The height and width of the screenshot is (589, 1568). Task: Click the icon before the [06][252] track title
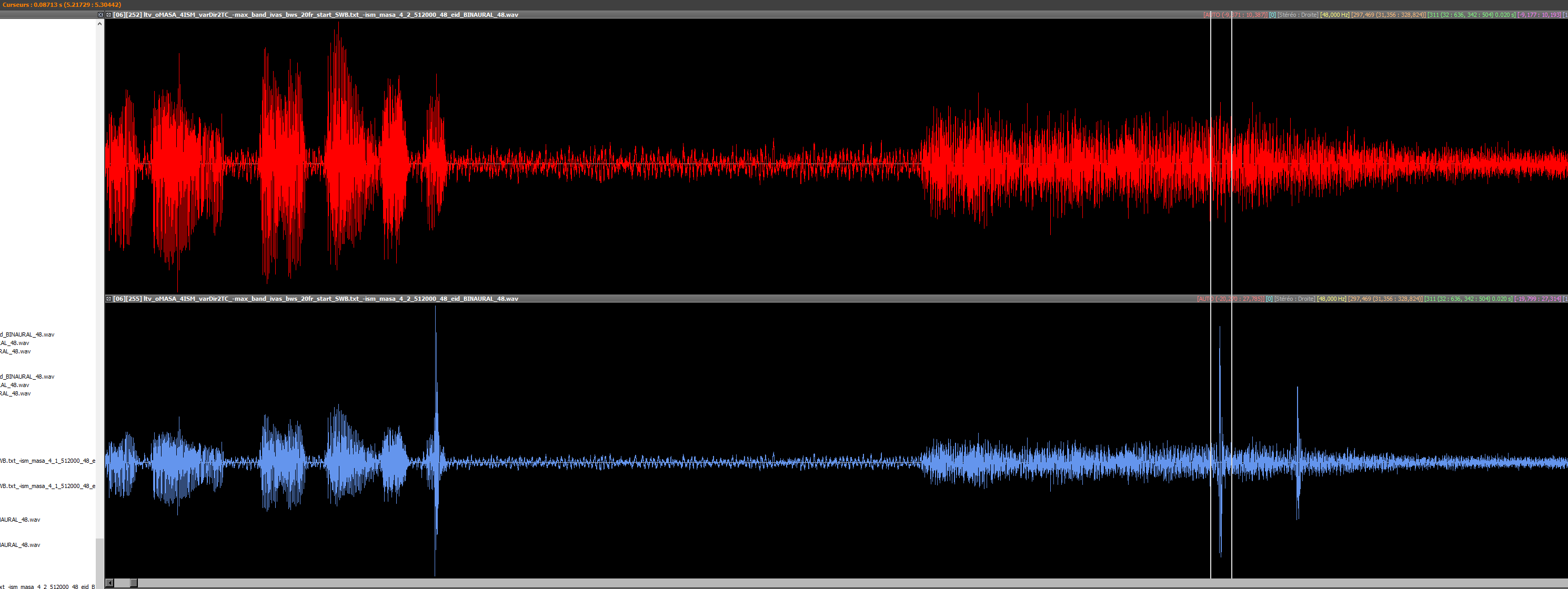coord(108,15)
